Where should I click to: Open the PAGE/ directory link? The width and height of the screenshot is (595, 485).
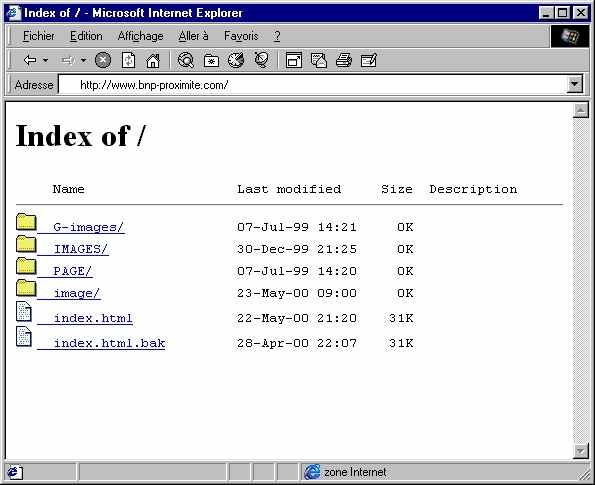point(72,271)
